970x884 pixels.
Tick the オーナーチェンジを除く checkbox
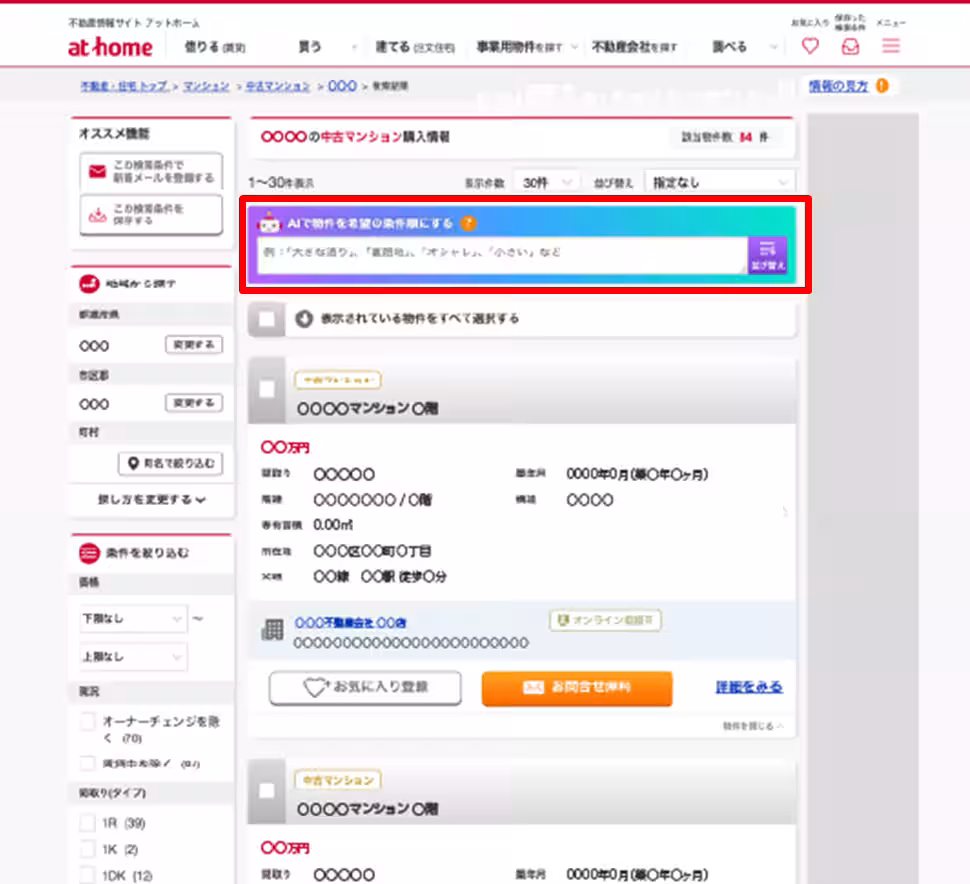coord(88,721)
